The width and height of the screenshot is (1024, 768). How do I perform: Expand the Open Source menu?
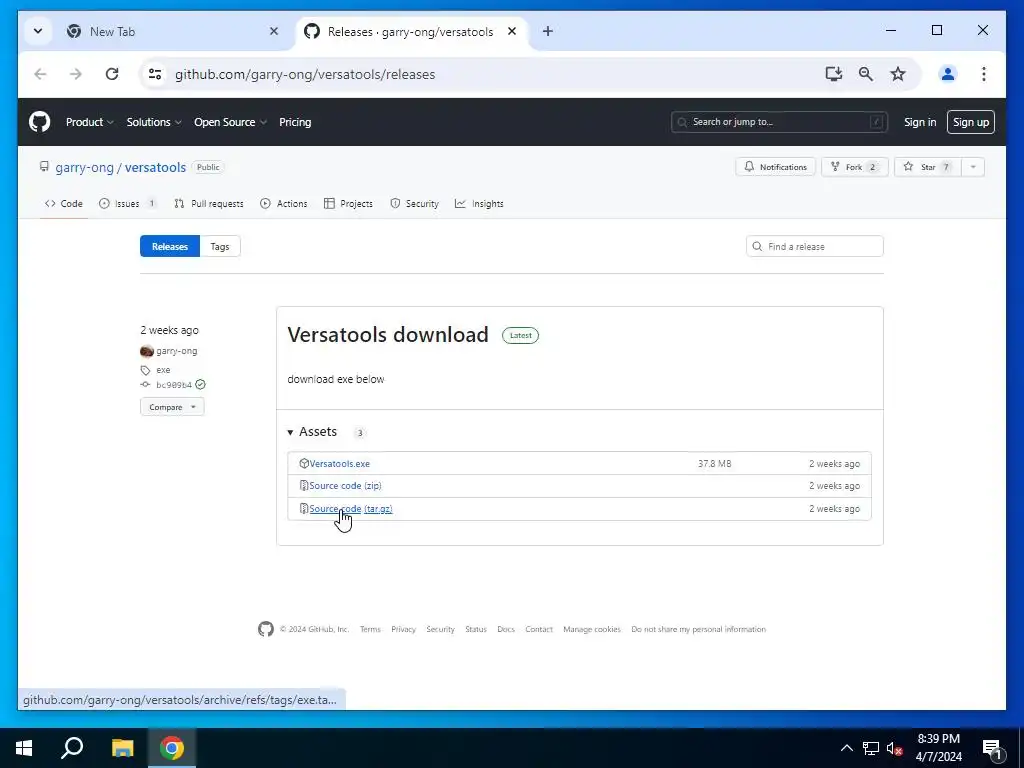(x=230, y=122)
